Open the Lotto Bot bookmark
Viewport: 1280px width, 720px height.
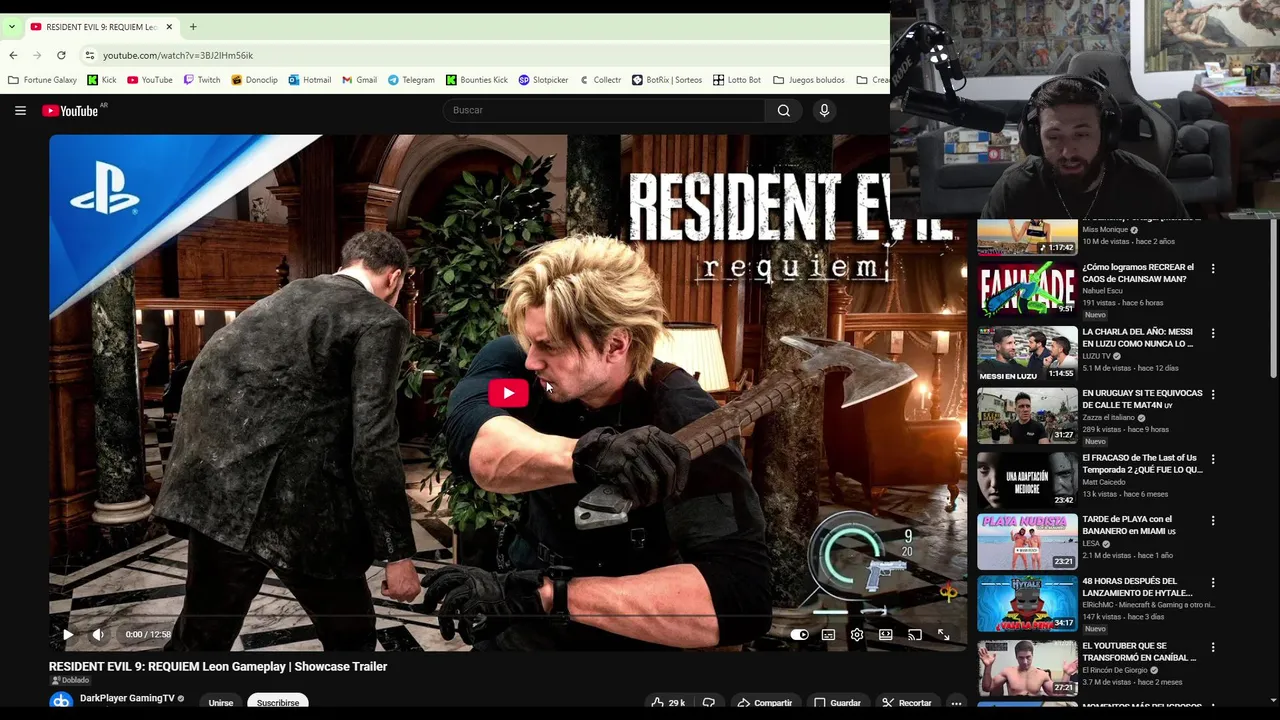coord(737,80)
